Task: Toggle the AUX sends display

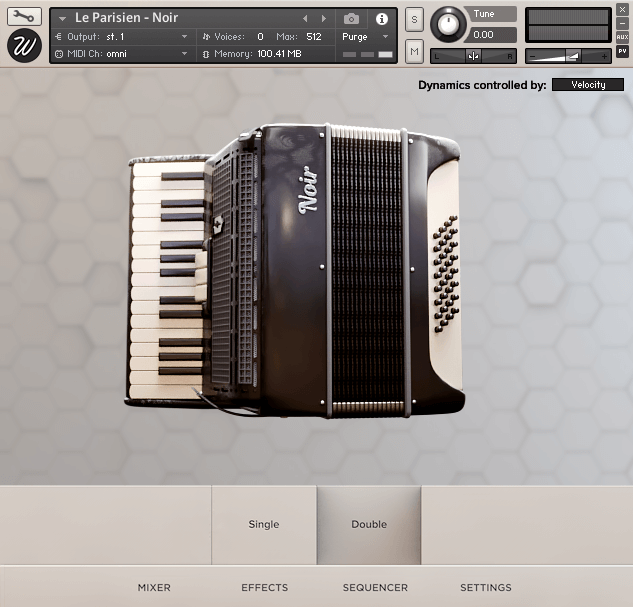Action: pos(622,37)
